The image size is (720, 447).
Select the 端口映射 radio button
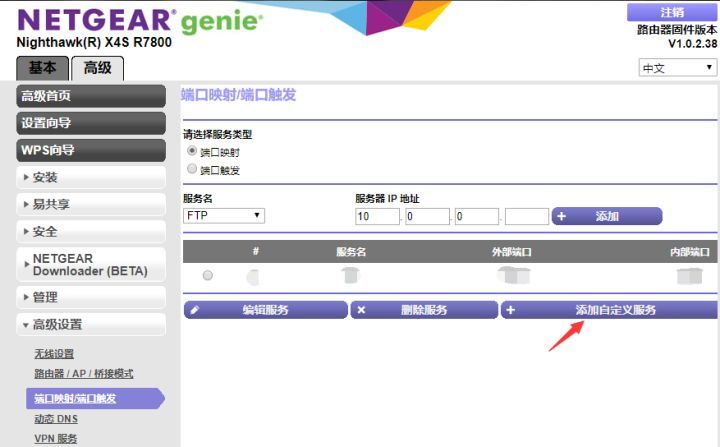192,151
